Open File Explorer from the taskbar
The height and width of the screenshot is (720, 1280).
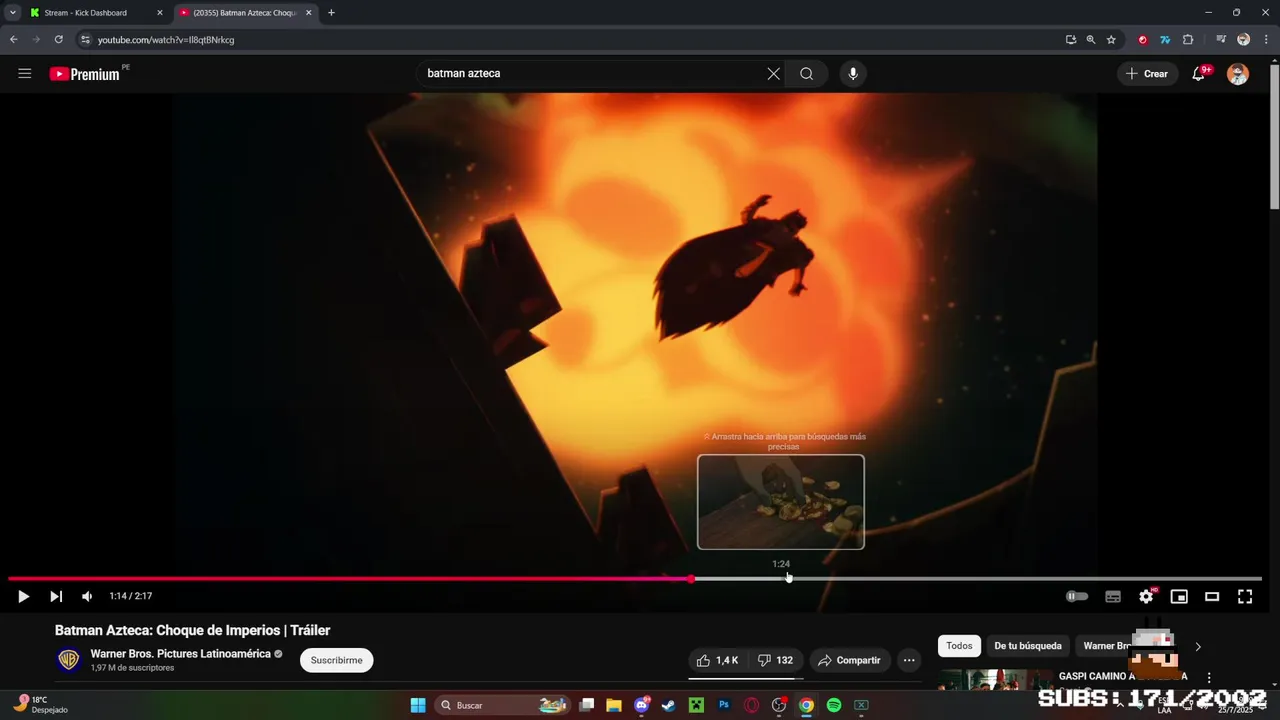[614, 705]
